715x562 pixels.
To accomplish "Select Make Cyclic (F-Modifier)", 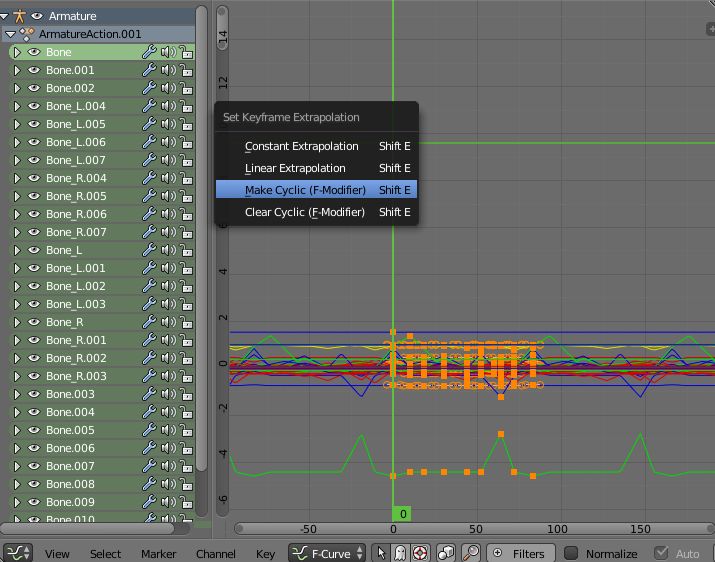I will click(316, 190).
